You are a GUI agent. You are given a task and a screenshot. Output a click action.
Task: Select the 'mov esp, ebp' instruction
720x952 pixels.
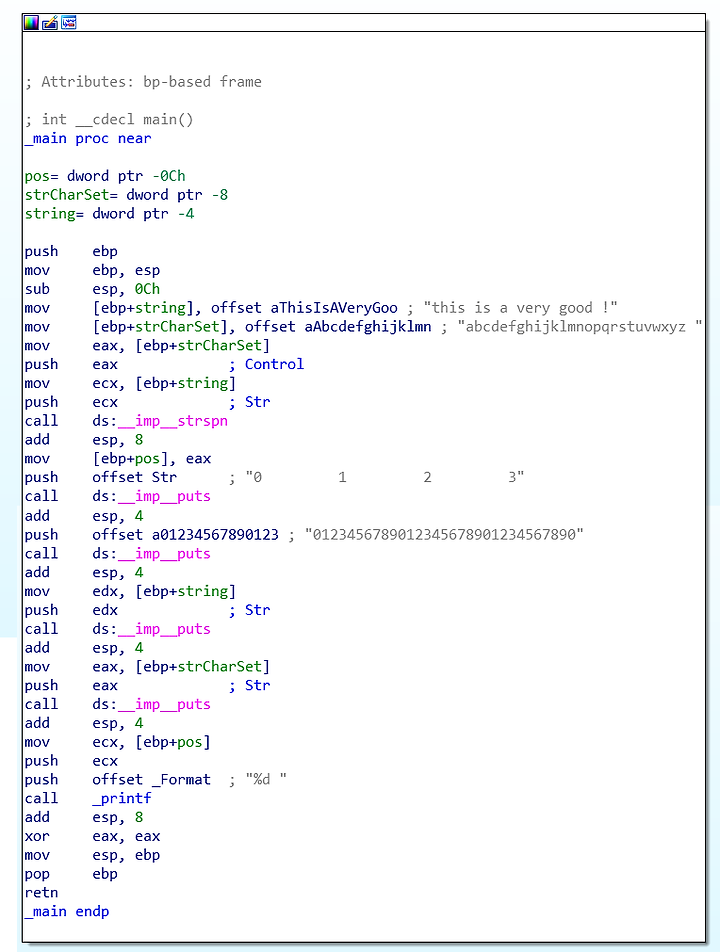click(92, 855)
